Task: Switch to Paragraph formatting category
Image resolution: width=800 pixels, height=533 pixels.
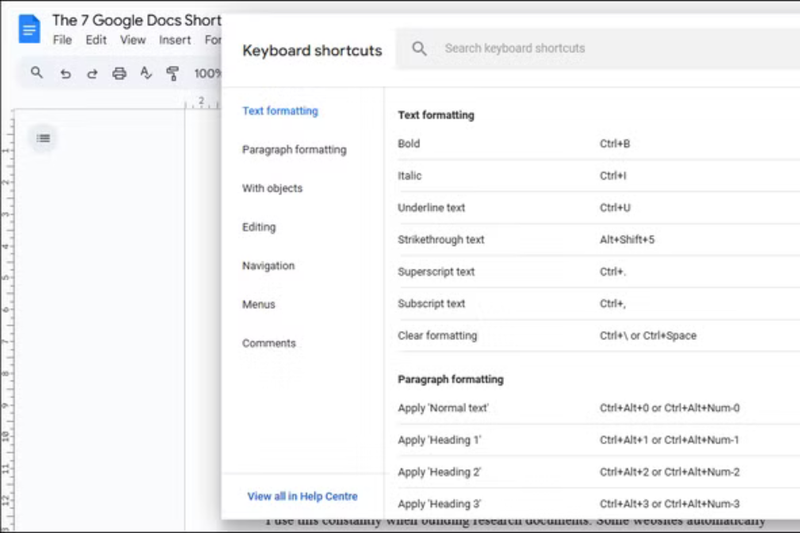Action: pos(294,150)
